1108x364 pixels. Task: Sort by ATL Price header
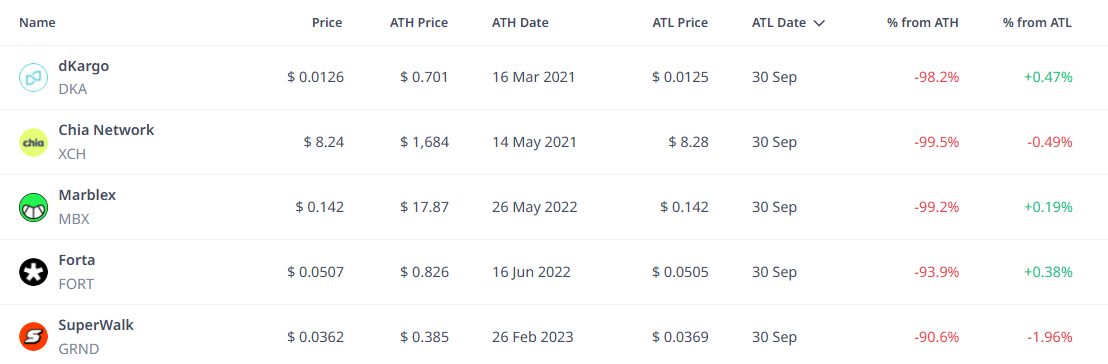pyautogui.click(x=680, y=23)
